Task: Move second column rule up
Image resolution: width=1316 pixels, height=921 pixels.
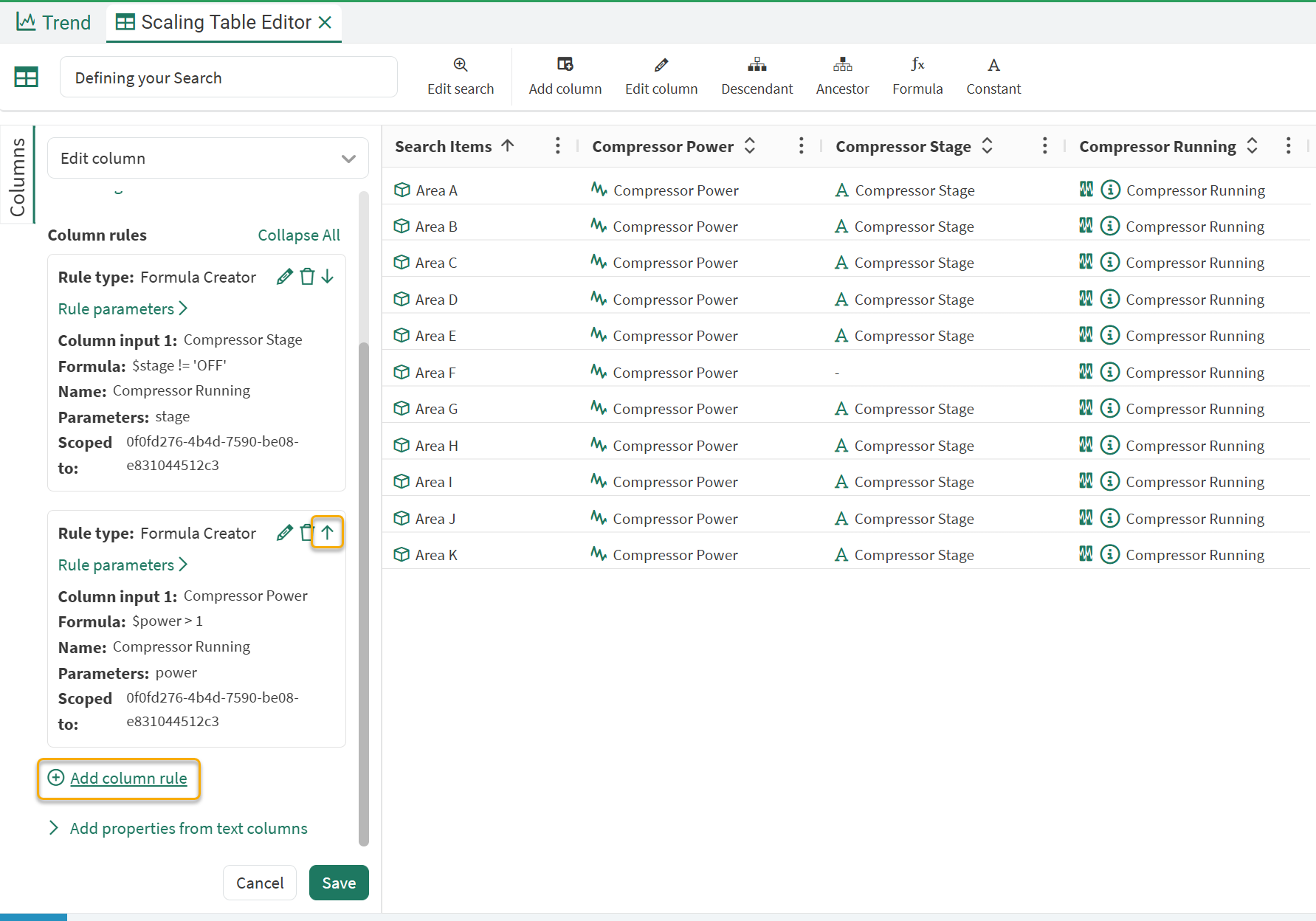Action: click(328, 532)
